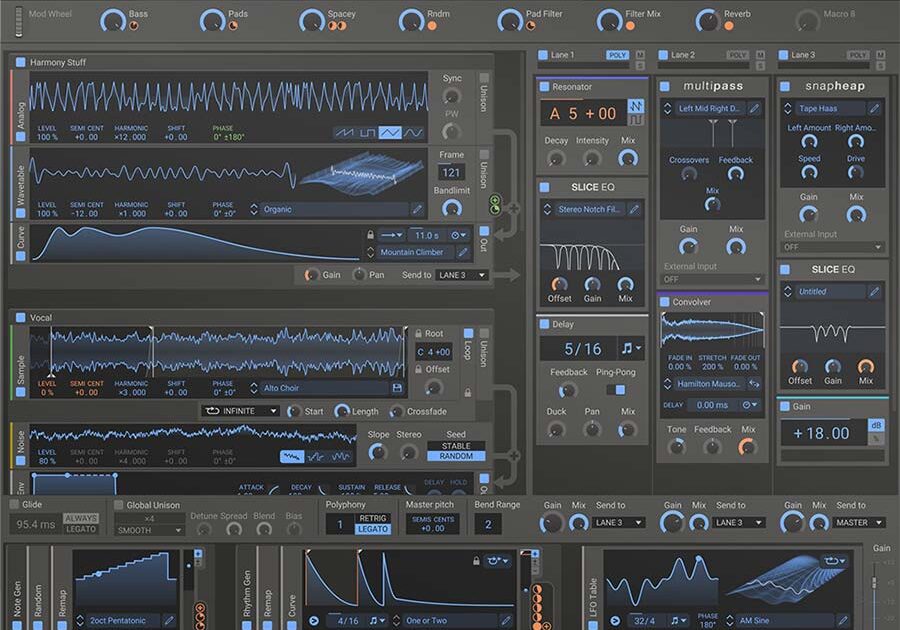The height and width of the screenshot is (630, 900).
Task: Adjust the Reverb macro knob
Action: (708, 21)
